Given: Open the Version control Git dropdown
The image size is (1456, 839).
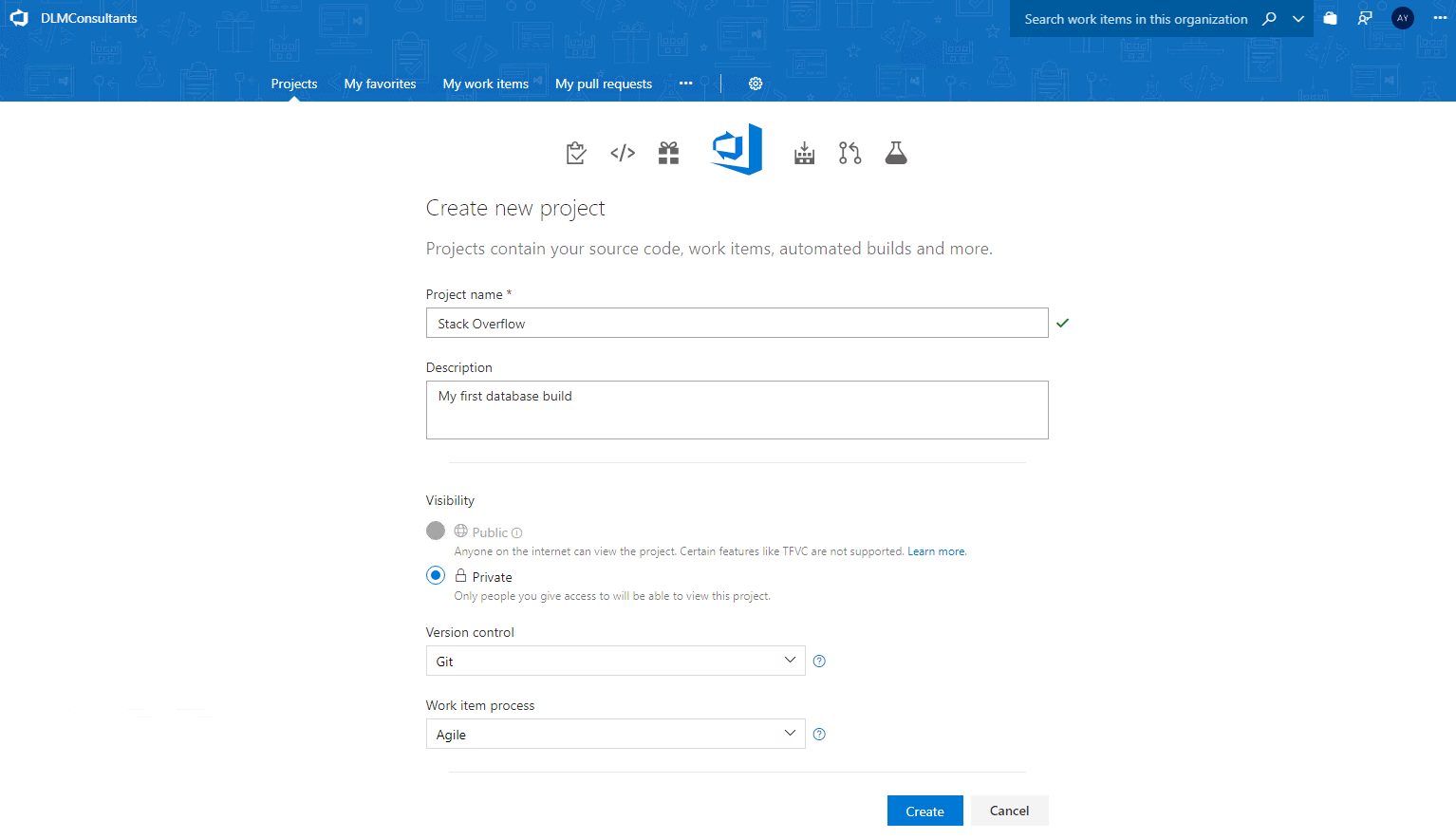Looking at the screenshot, I should point(616,661).
